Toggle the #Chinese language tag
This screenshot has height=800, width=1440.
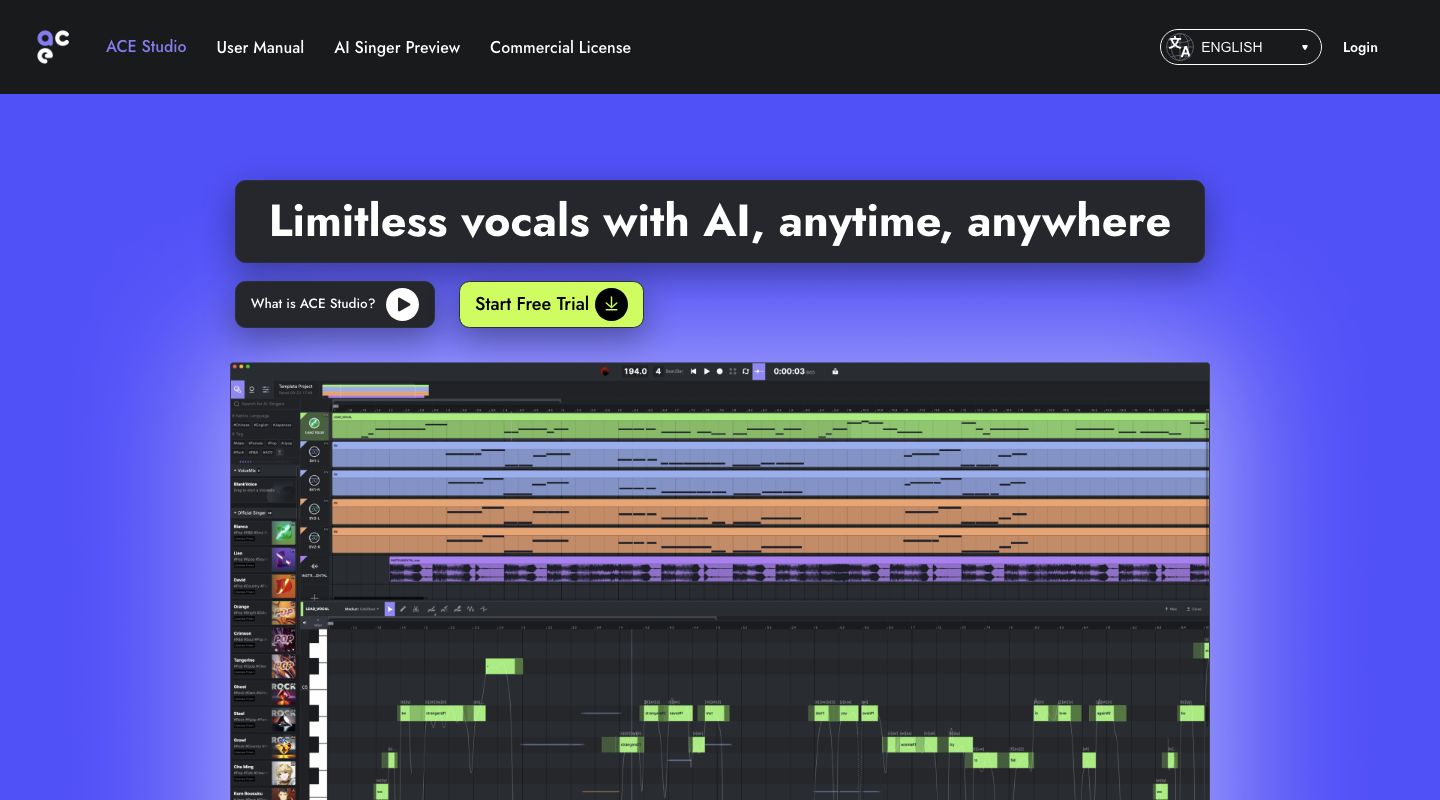[241, 425]
